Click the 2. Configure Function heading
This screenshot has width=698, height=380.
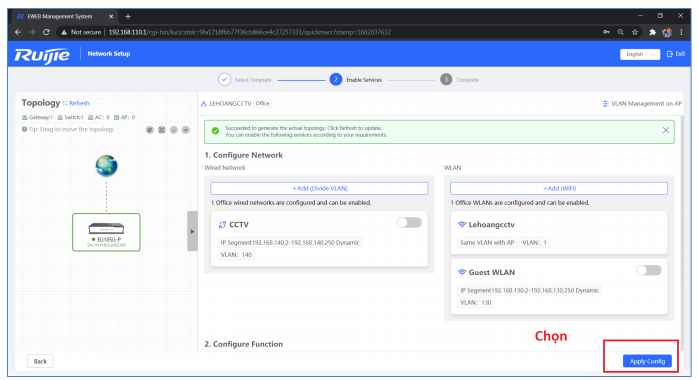pyautogui.click(x=243, y=344)
